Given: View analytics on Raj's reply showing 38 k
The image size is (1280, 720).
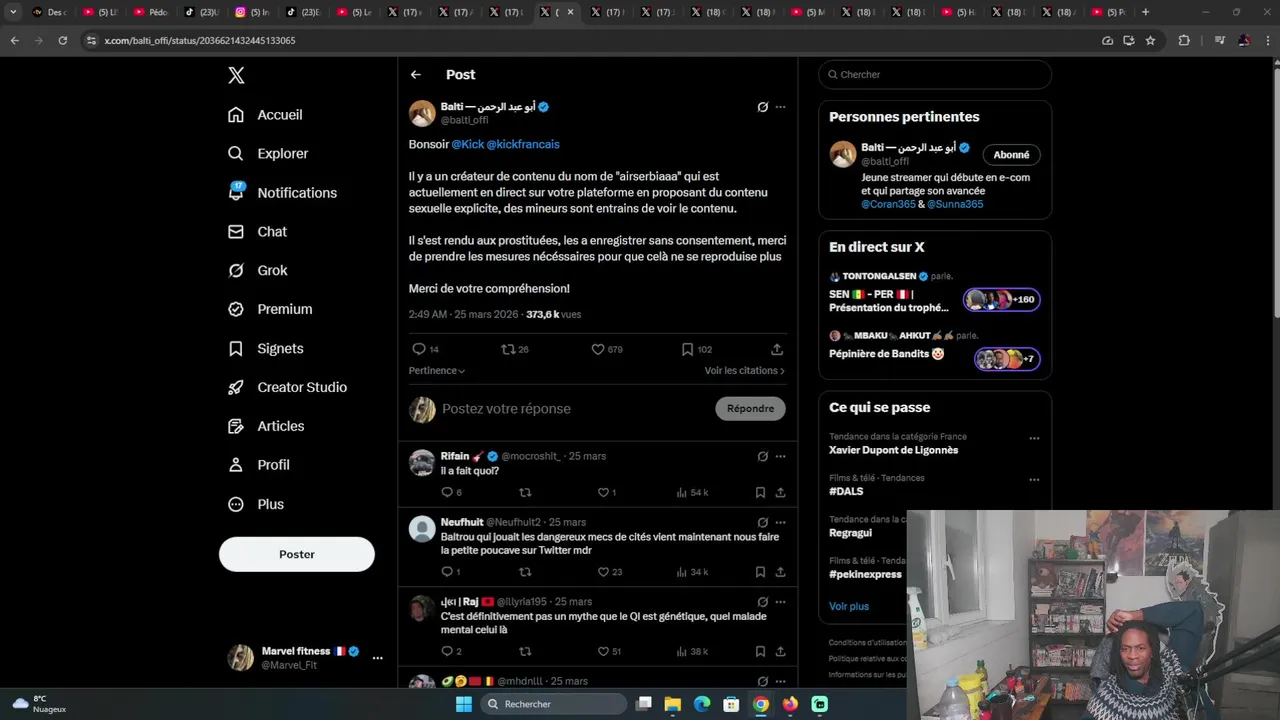Looking at the screenshot, I should [x=692, y=651].
